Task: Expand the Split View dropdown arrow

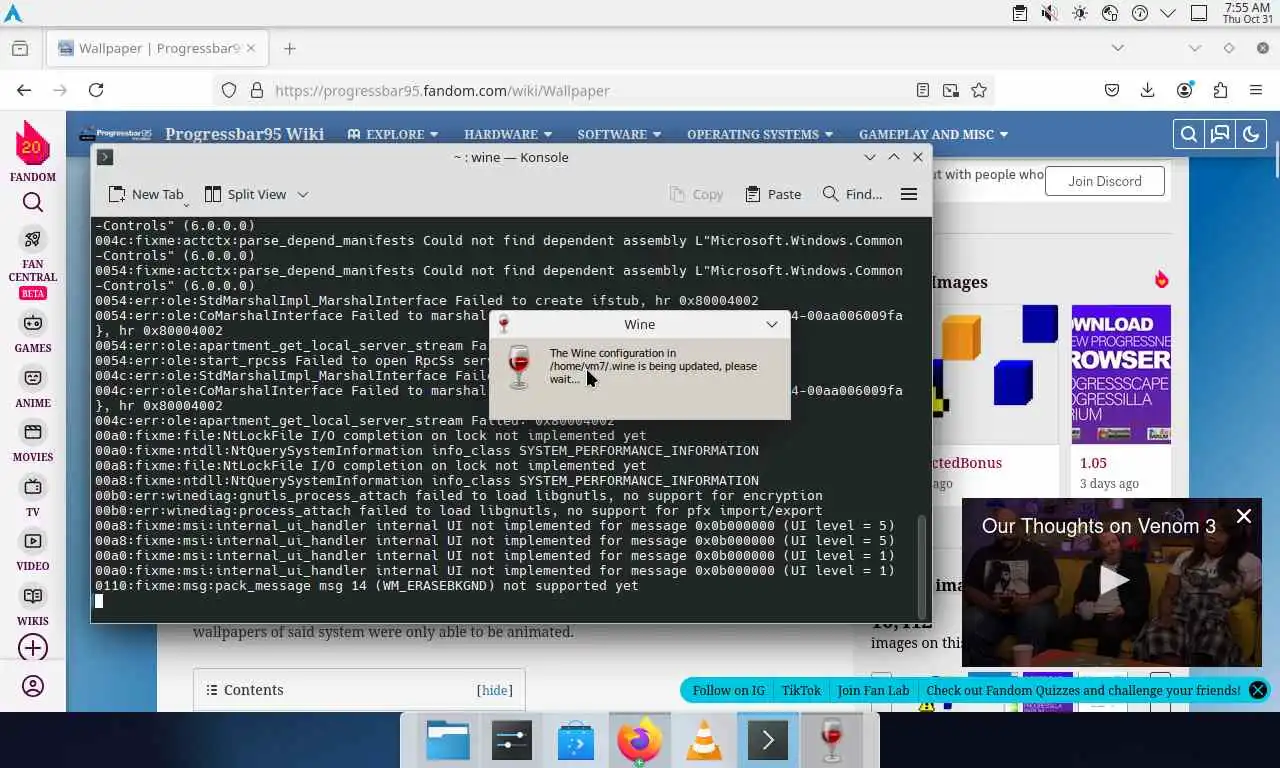Action: pos(303,194)
